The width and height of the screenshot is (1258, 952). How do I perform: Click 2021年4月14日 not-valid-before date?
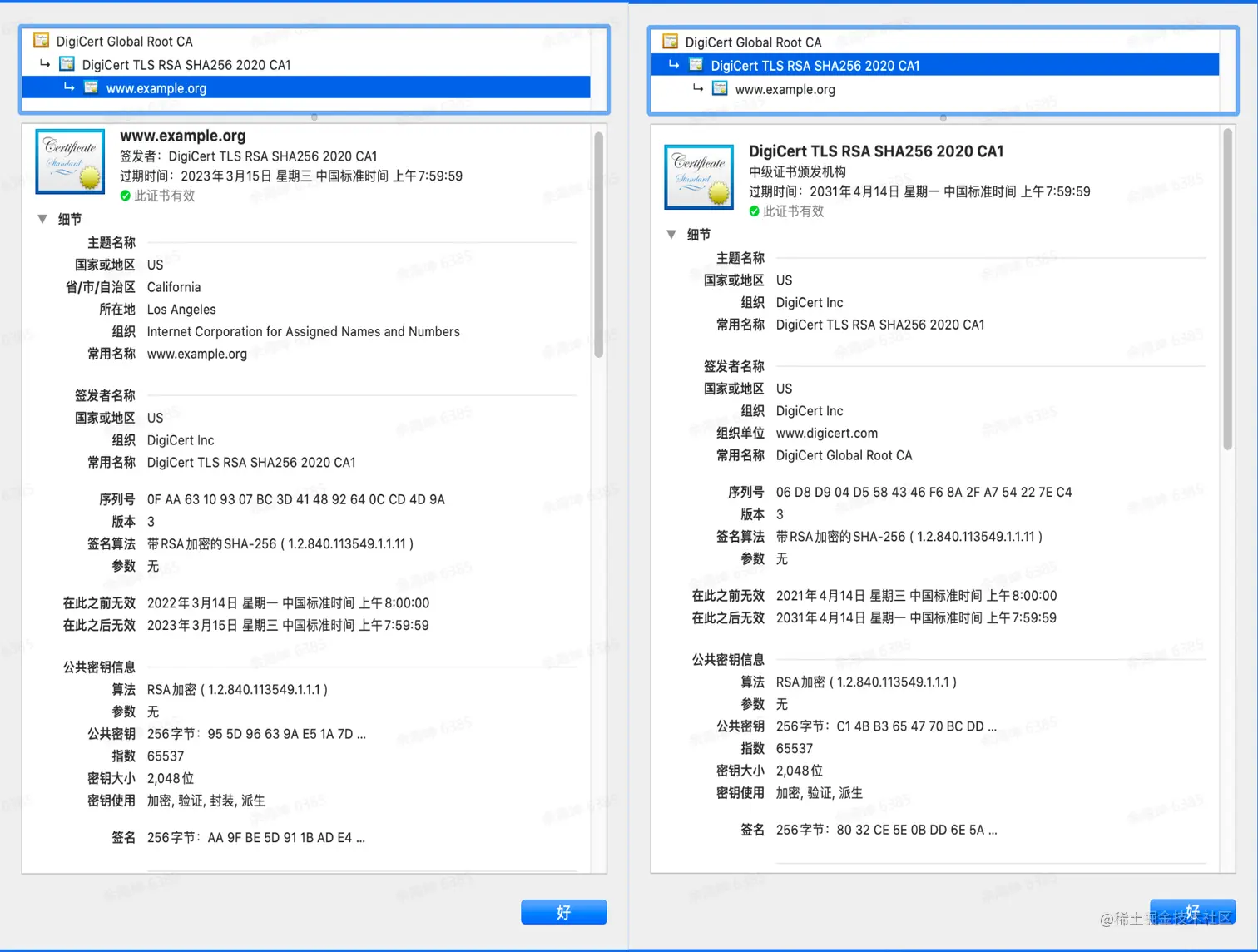coord(917,596)
